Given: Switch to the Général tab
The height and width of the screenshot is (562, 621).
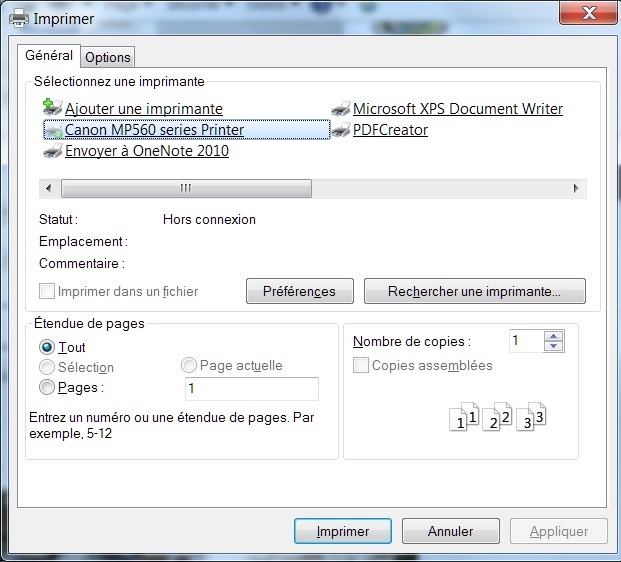Looking at the screenshot, I should (49, 55).
